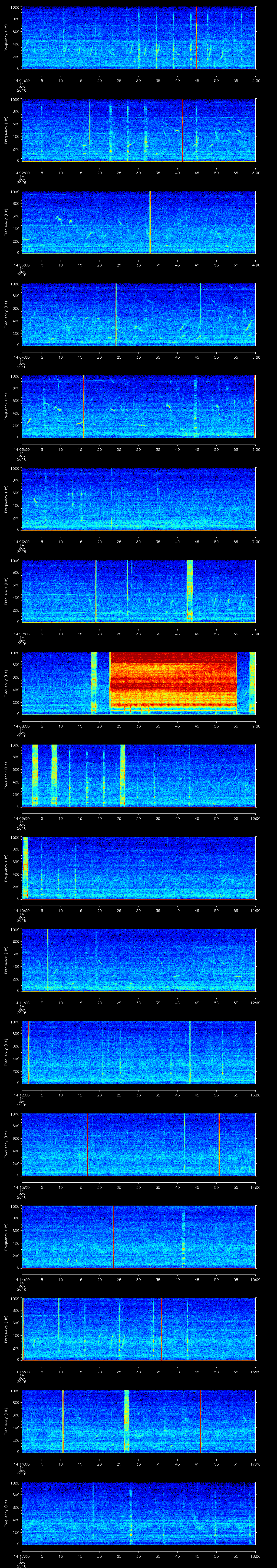Click the 14:11:00 start time label
The height and width of the screenshot is (1568, 277).
21,1003
